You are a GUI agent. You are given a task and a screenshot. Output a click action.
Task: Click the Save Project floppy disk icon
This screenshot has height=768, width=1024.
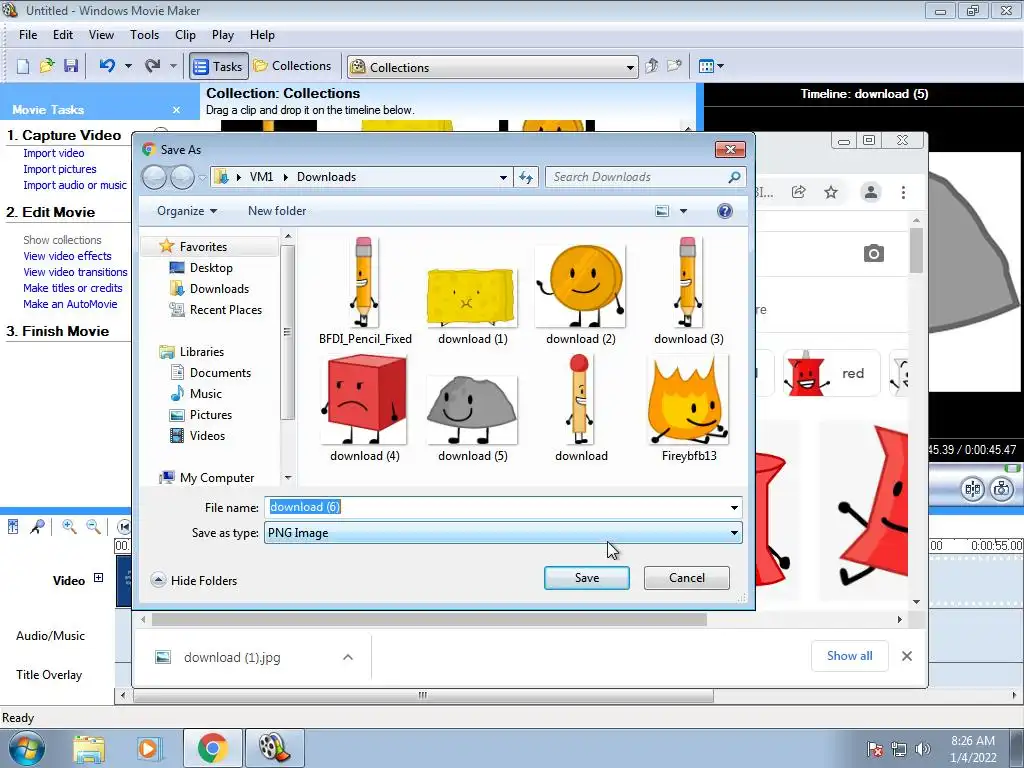(x=71, y=66)
